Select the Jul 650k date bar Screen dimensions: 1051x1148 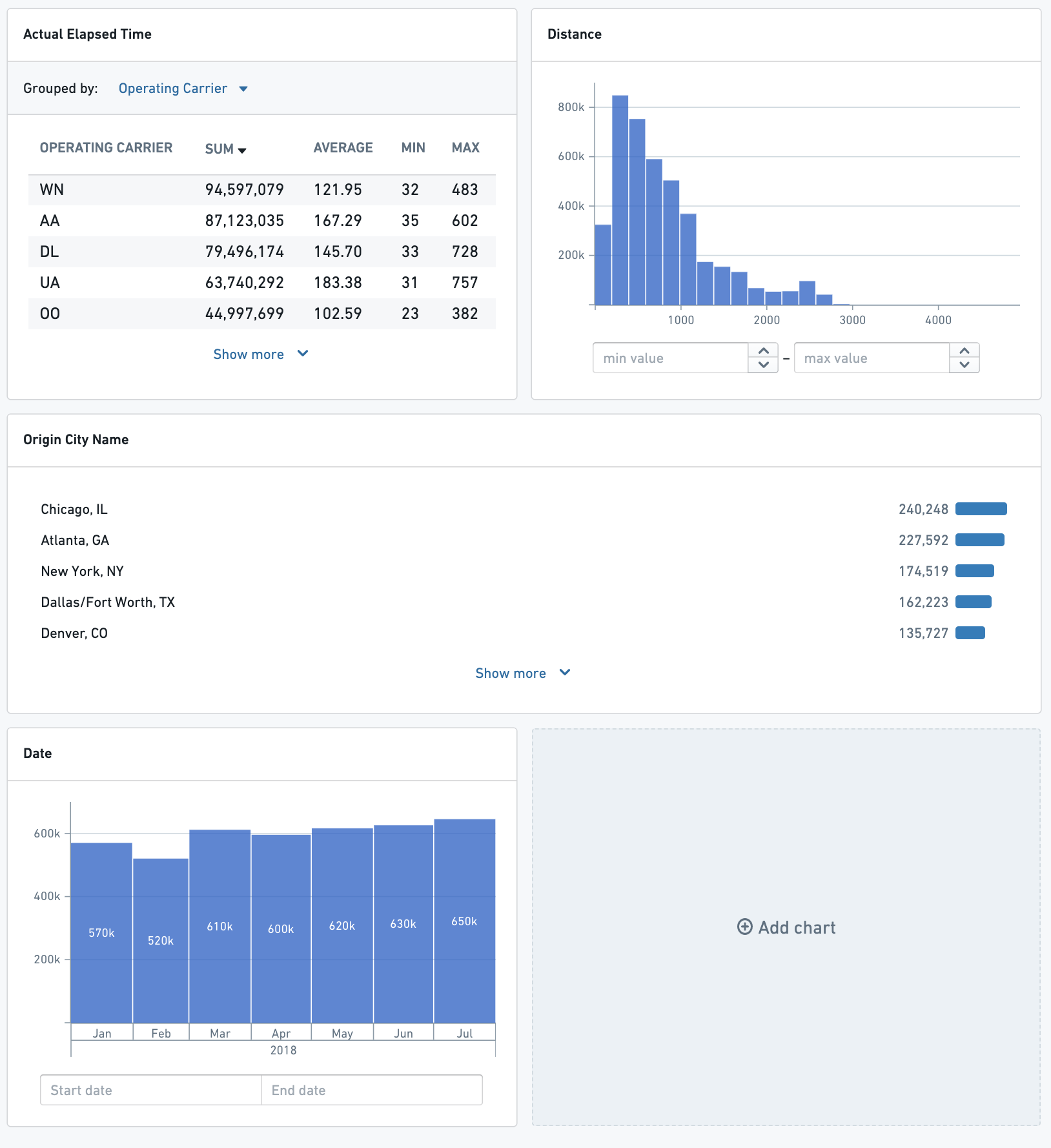coord(465,921)
